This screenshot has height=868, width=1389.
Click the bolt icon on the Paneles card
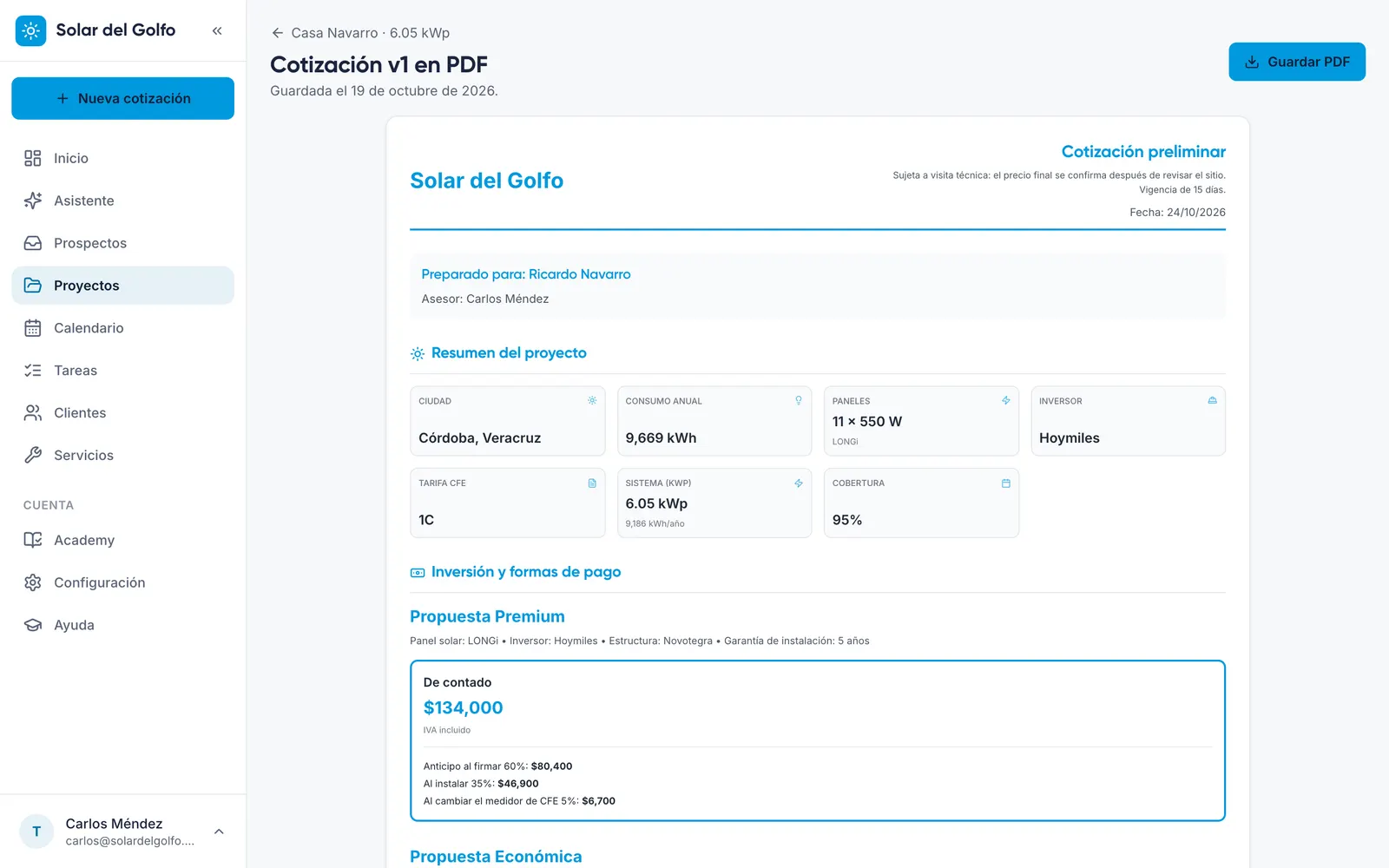[1006, 401]
